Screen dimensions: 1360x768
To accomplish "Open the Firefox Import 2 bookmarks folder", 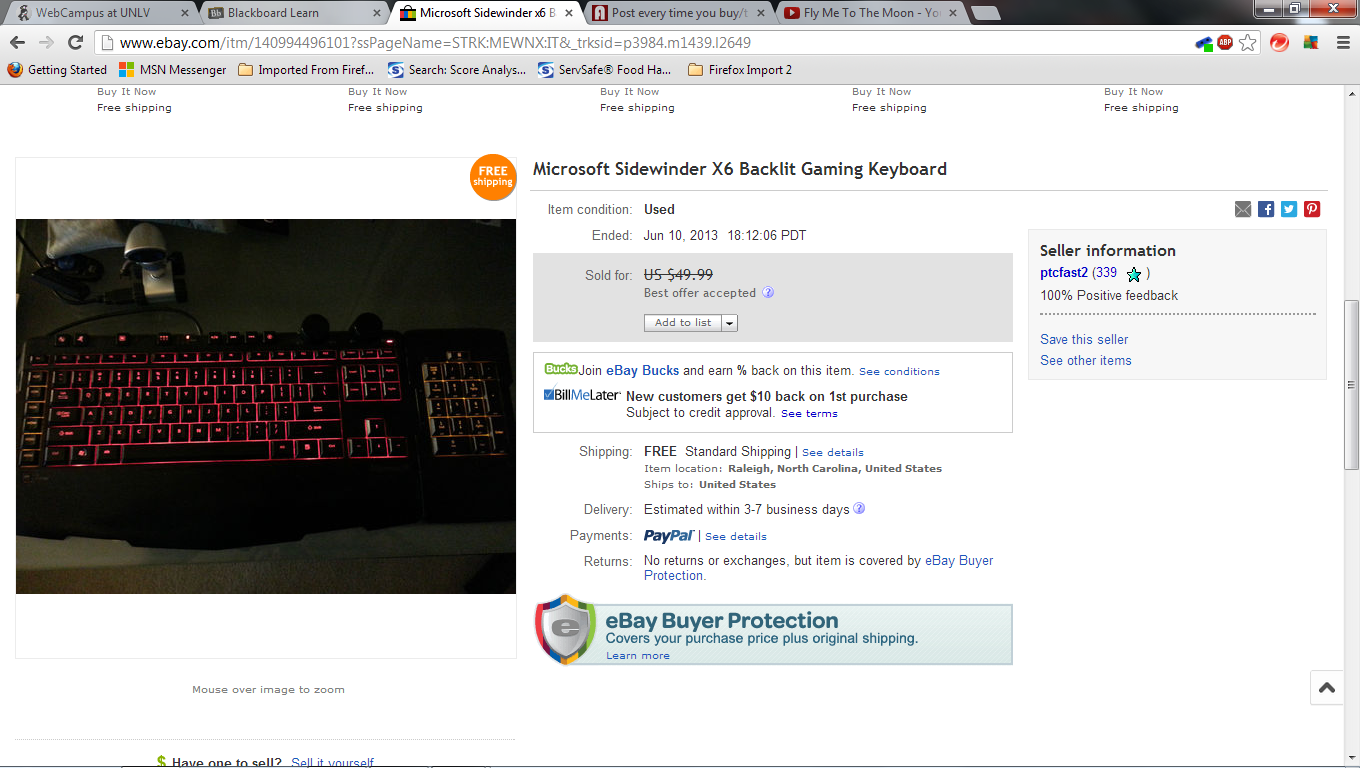I will click(x=740, y=70).
